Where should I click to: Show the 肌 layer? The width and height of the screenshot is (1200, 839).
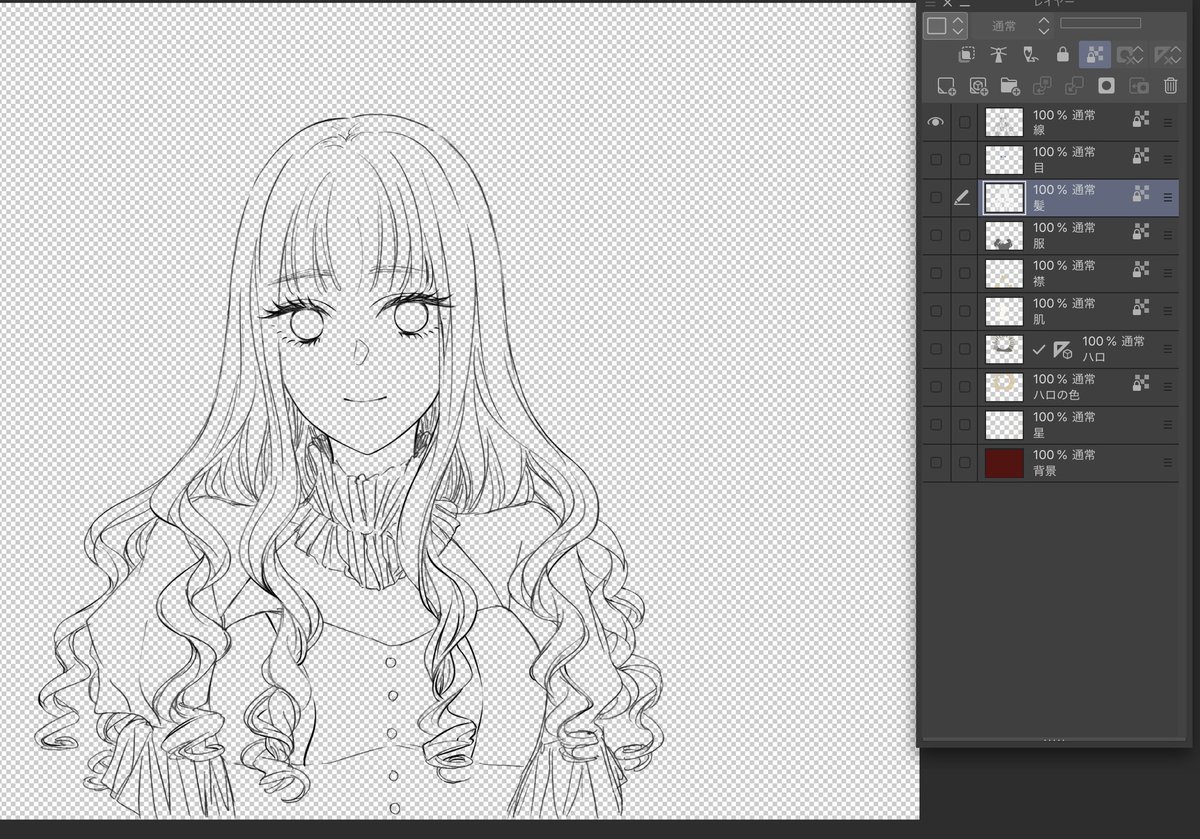(935, 311)
